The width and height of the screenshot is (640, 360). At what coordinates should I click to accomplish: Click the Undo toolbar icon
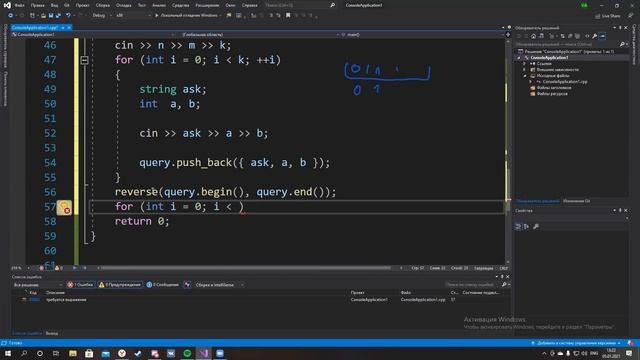(68, 16)
